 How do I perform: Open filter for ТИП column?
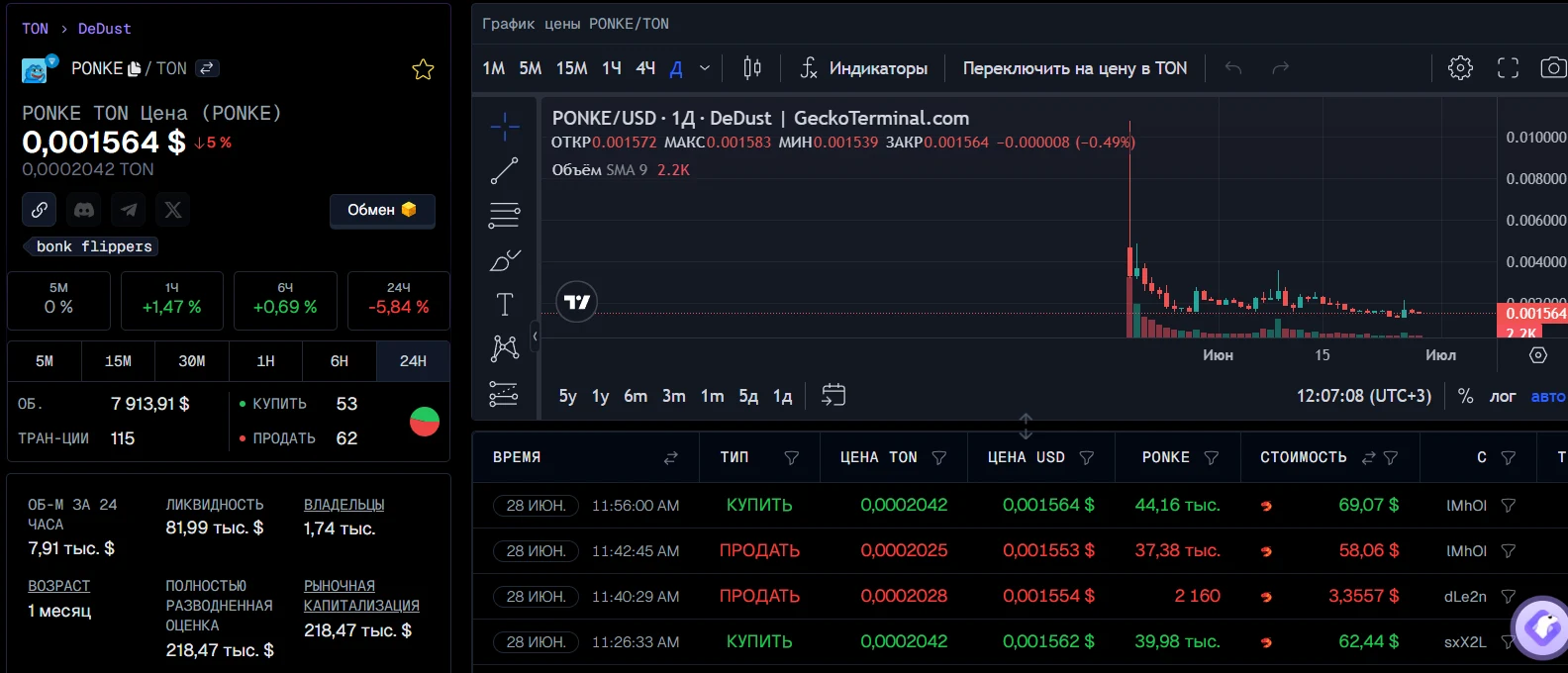click(792, 457)
